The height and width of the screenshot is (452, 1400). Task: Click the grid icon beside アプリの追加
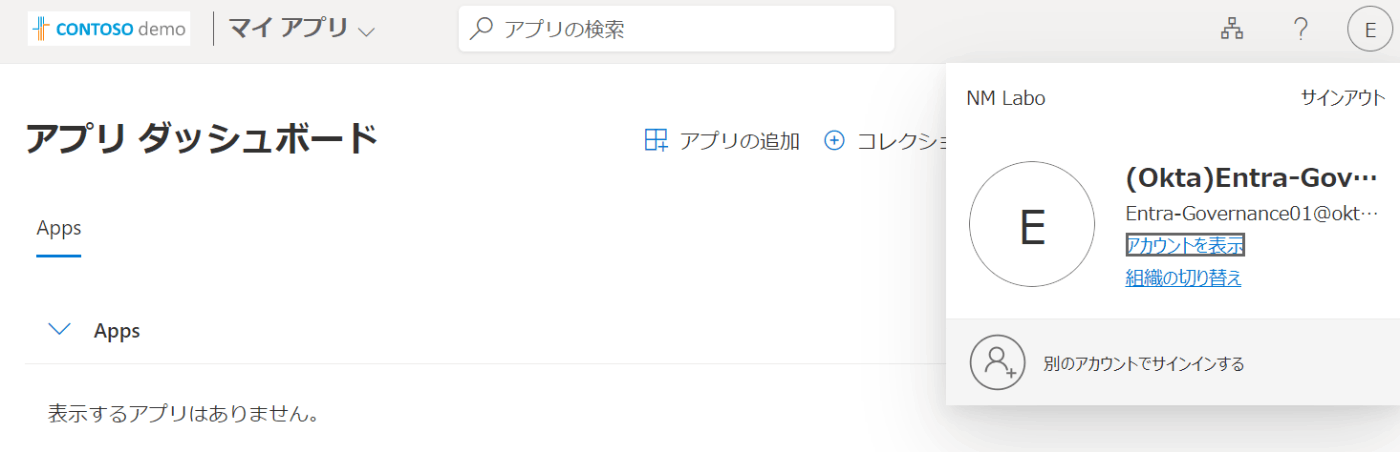coord(656,141)
